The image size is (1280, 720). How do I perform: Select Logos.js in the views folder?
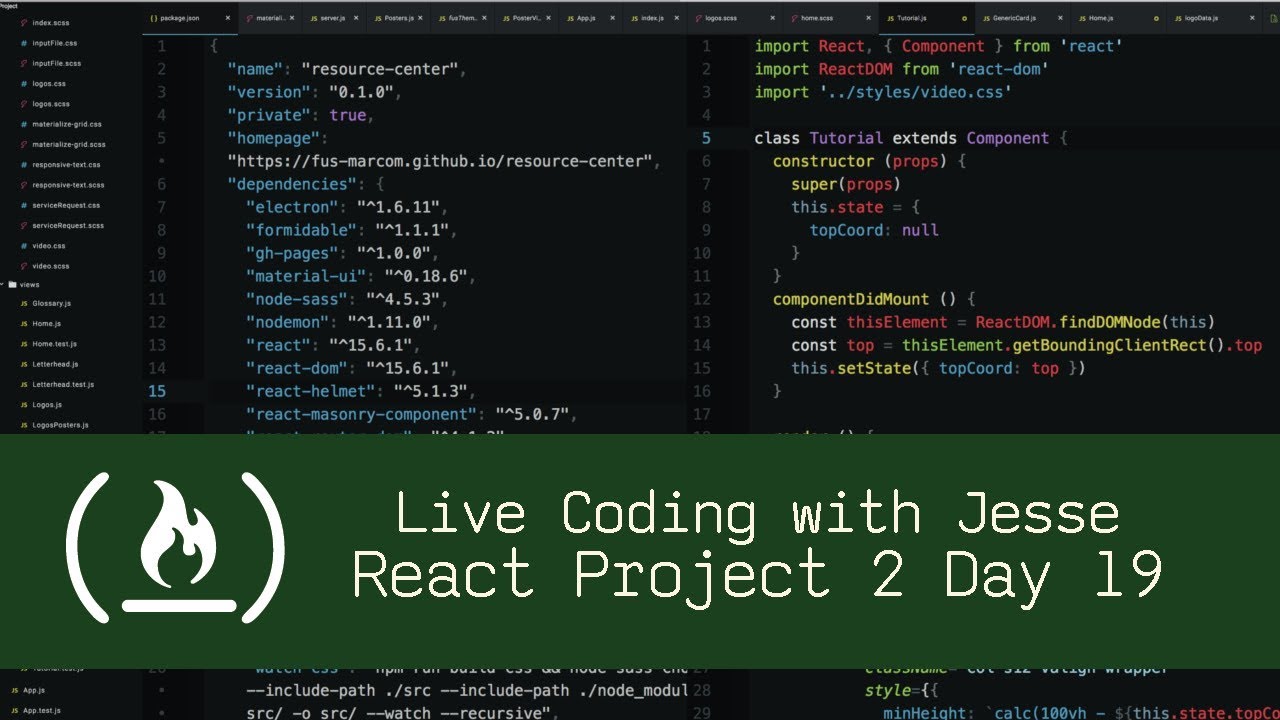pos(47,405)
